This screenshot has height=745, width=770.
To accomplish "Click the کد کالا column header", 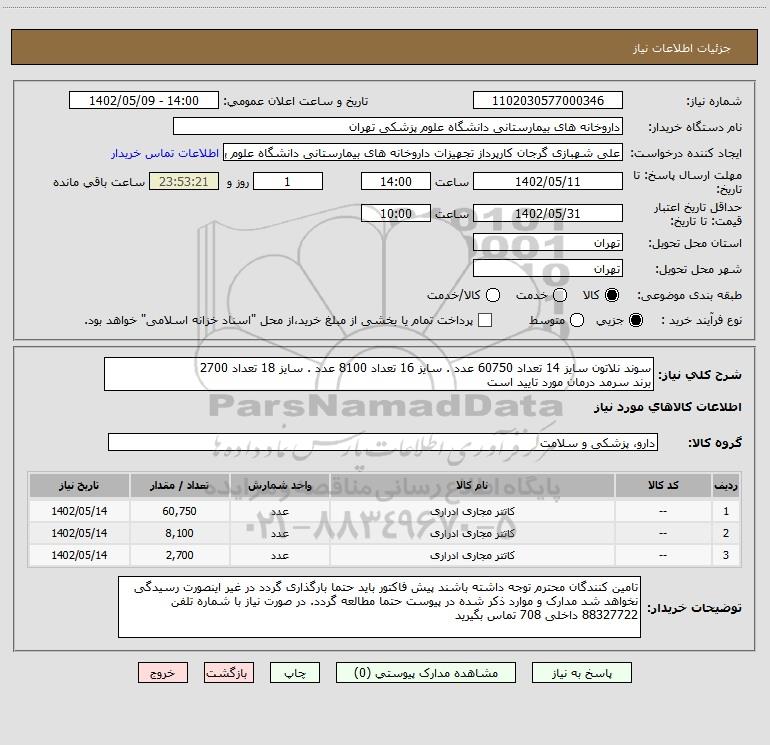I will (x=663, y=486).
